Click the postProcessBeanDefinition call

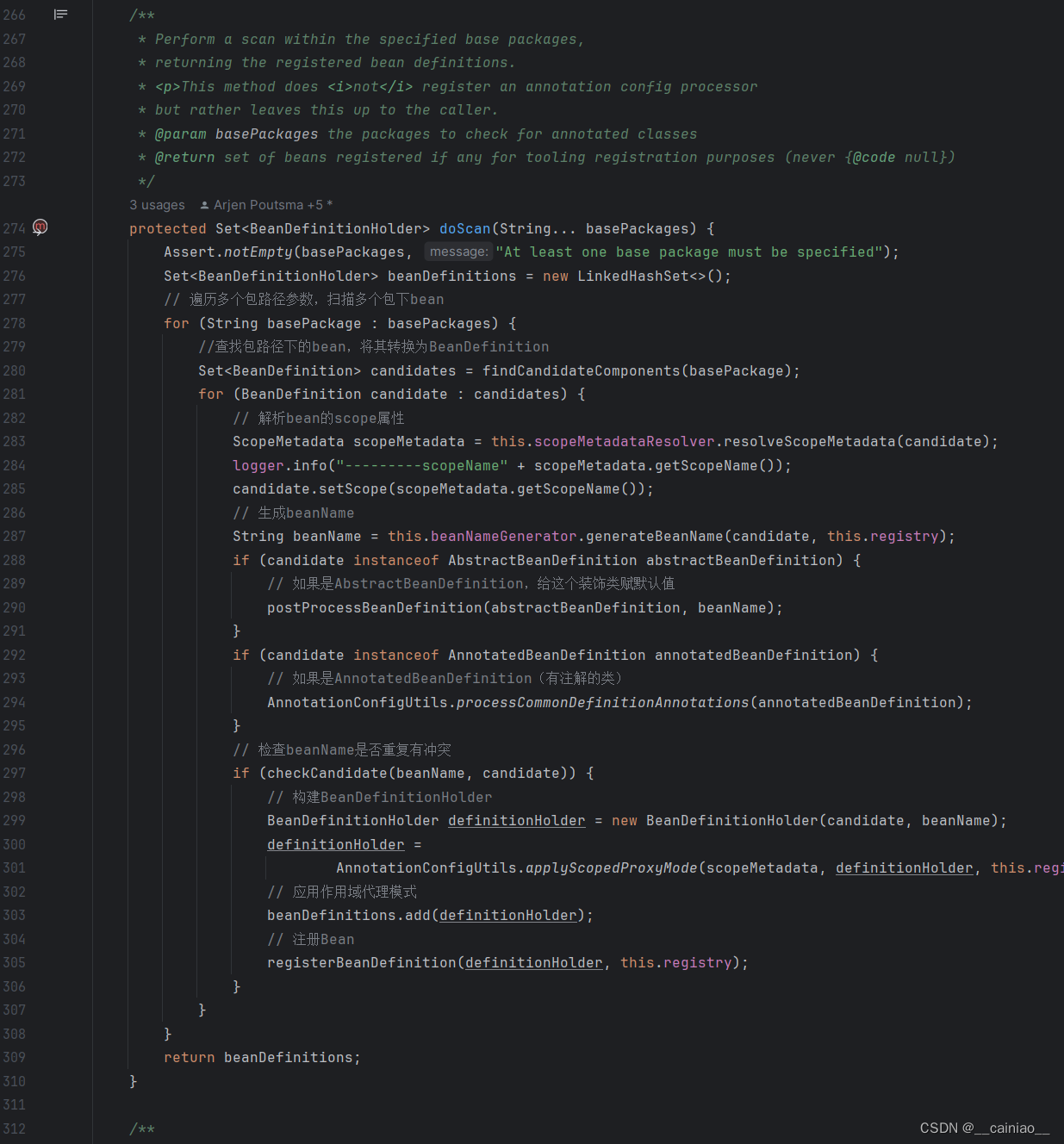point(375,607)
